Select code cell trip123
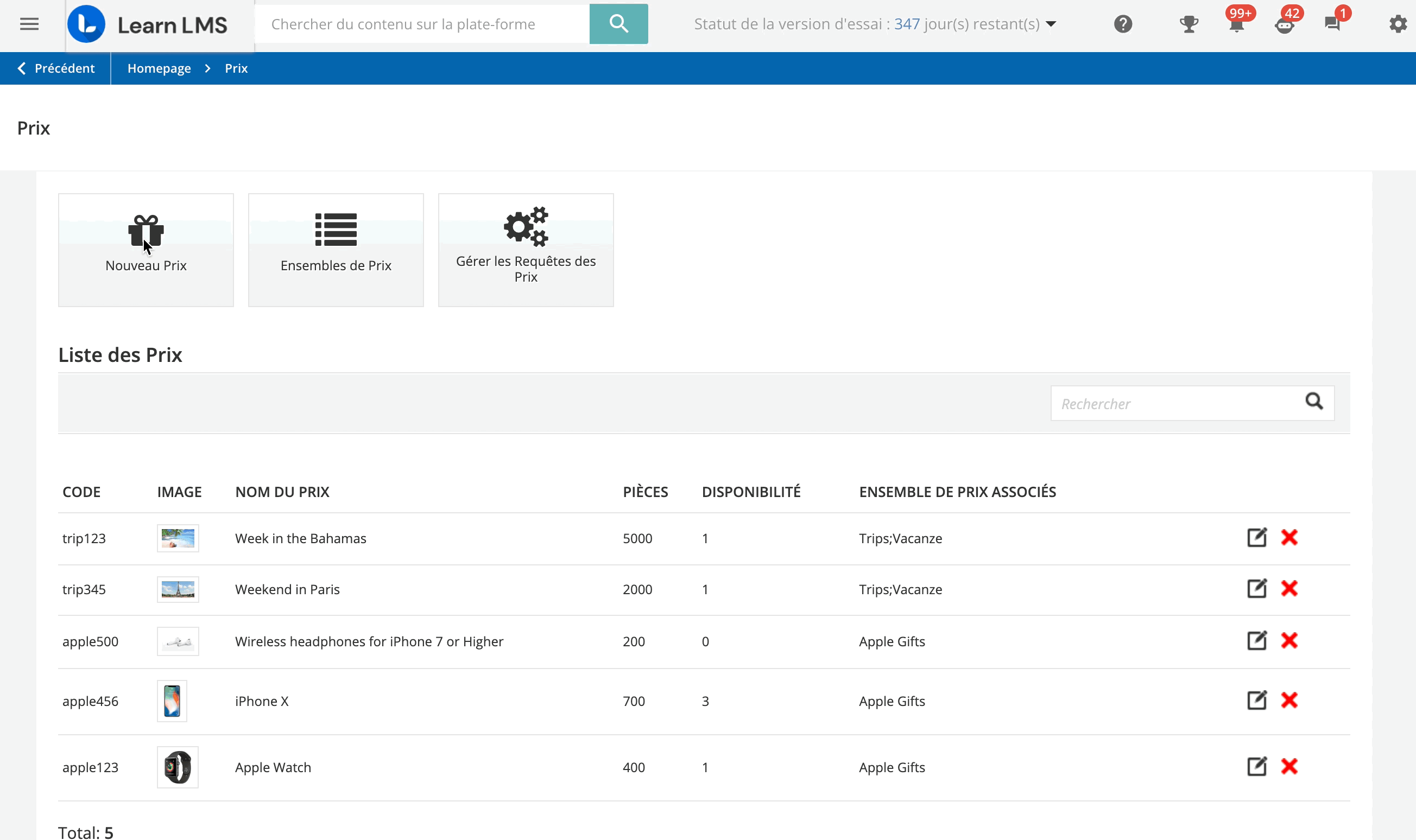 click(84, 538)
